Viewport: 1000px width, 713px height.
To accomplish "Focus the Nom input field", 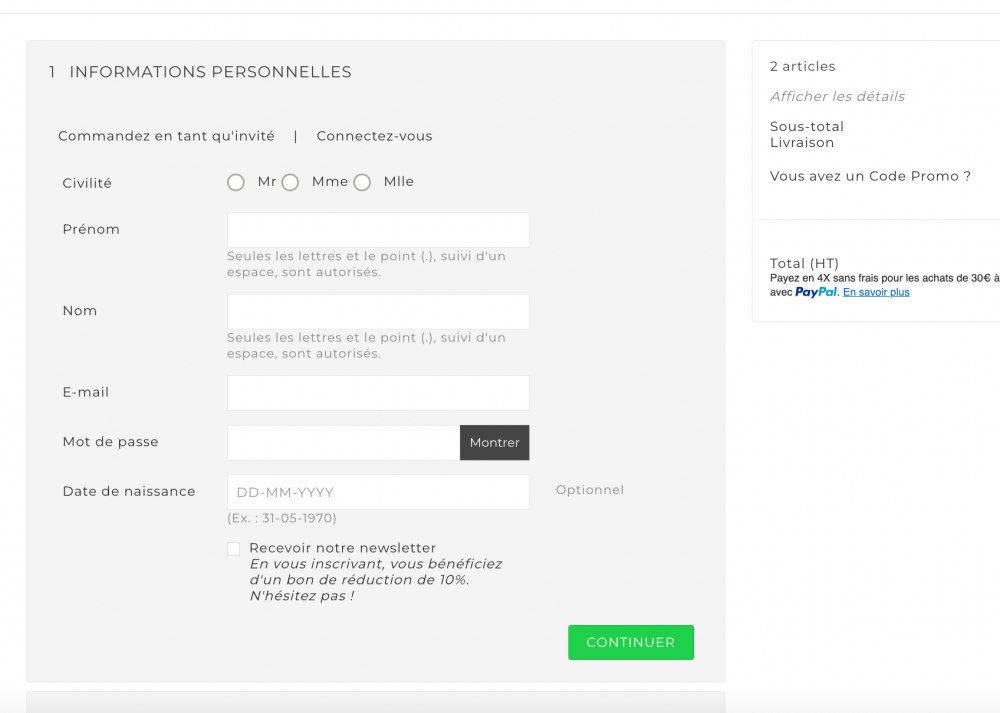I will tap(378, 312).
